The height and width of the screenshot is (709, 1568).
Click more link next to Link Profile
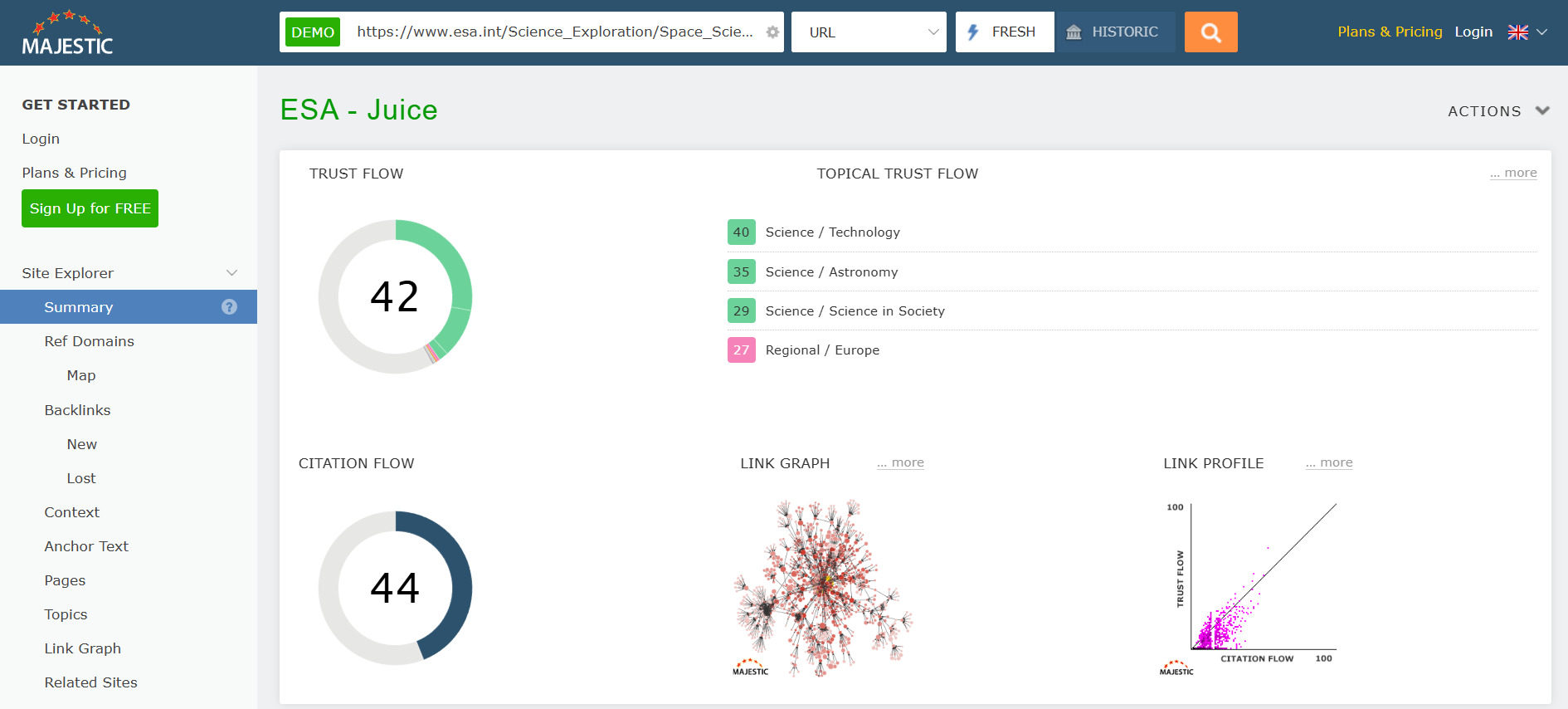[1329, 462]
